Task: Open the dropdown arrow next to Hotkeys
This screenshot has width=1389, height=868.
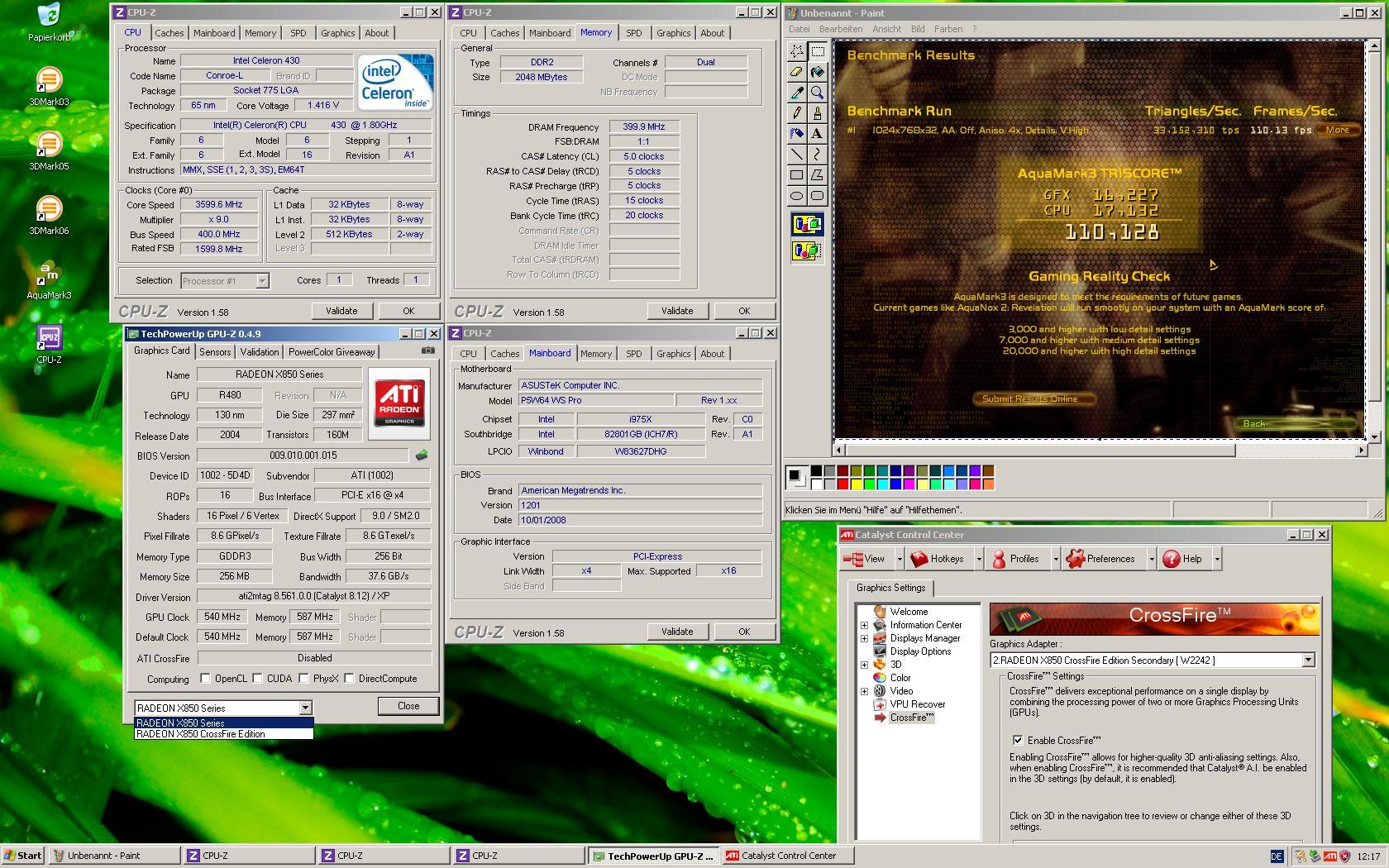Action: 979,560
